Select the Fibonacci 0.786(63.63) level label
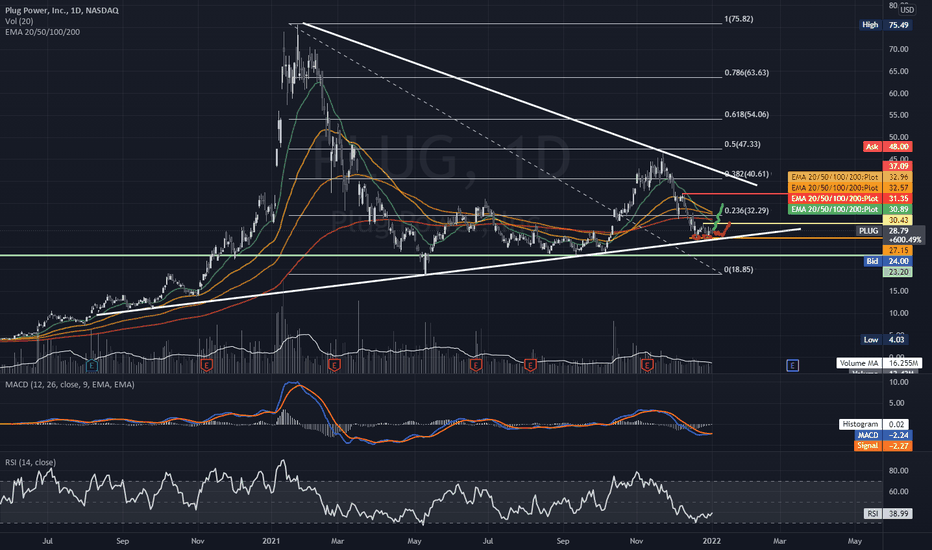Viewport: 932px width, 550px height. 746,73
